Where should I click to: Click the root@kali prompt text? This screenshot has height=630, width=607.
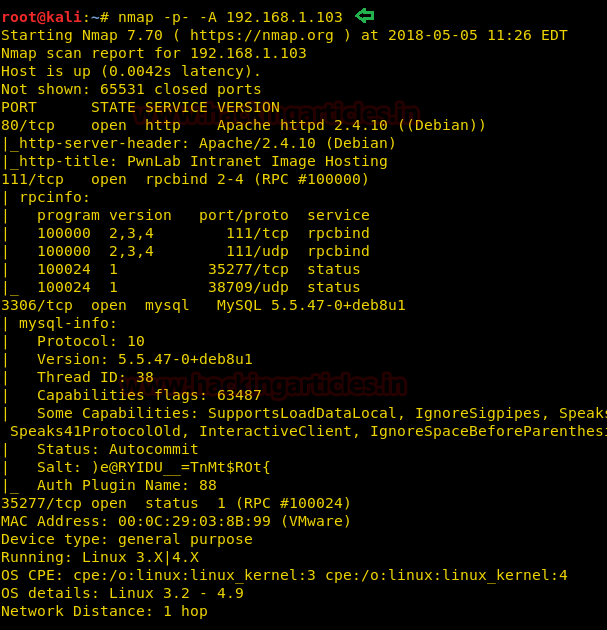(42, 17)
